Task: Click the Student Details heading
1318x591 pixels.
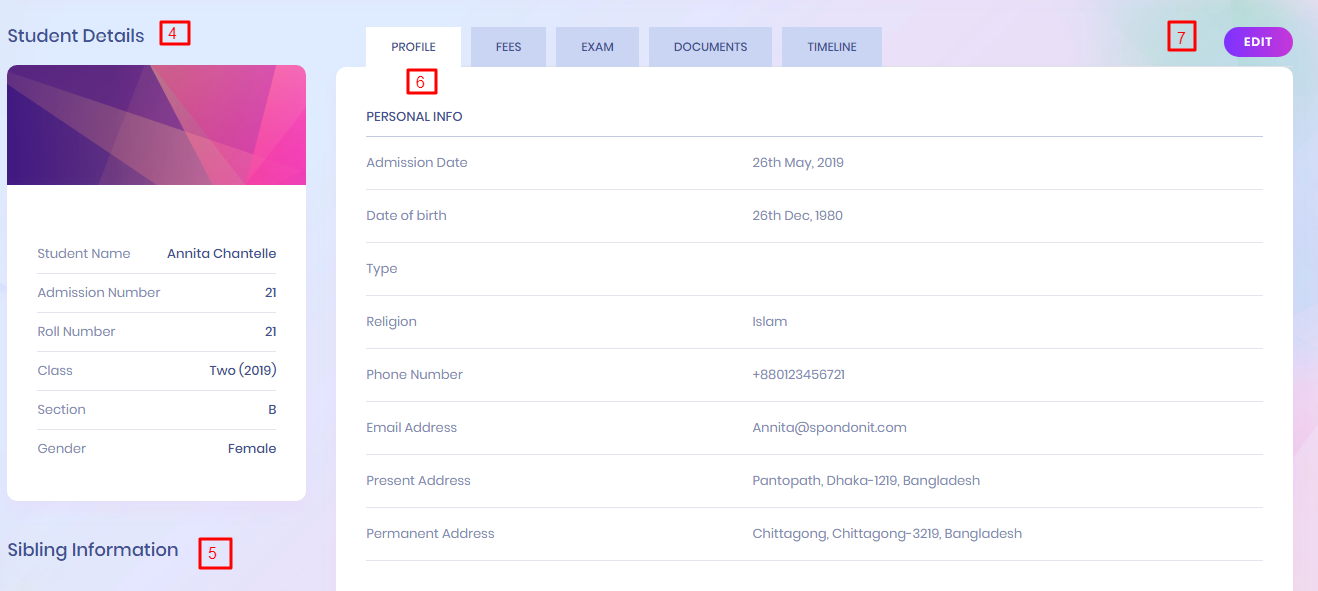Action: click(76, 36)
